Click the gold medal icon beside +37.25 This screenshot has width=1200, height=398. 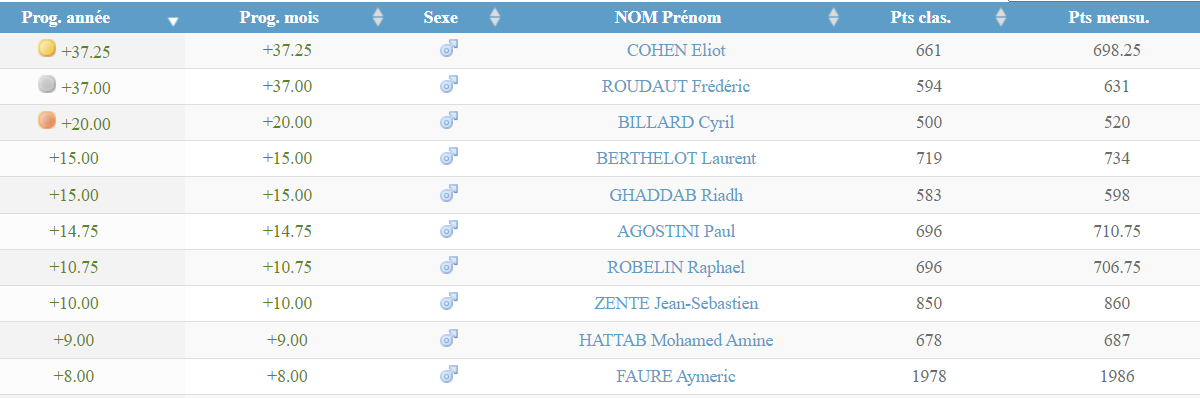pos(46,49)
